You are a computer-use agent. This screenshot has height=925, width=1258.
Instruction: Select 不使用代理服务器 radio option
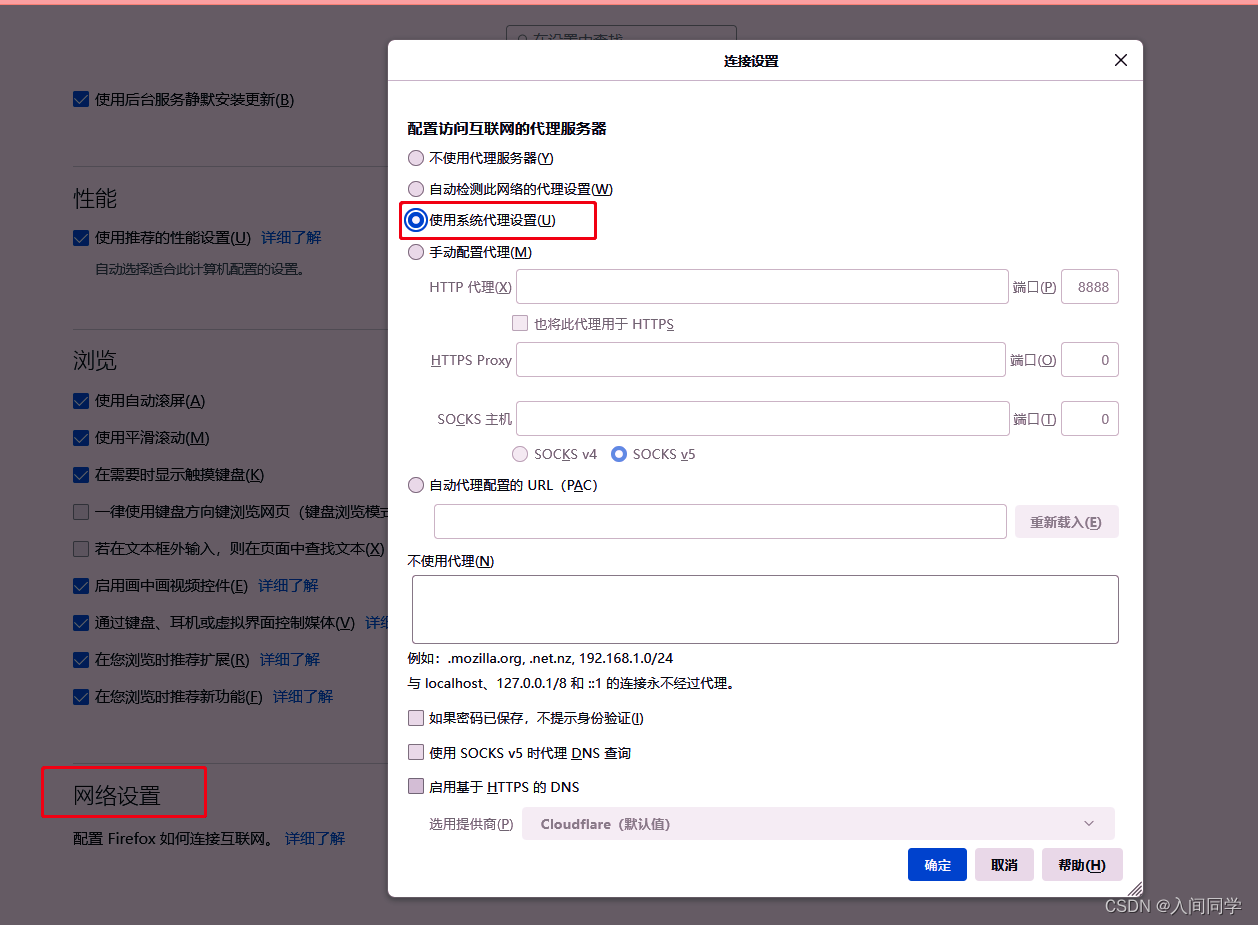click(416, 158)
